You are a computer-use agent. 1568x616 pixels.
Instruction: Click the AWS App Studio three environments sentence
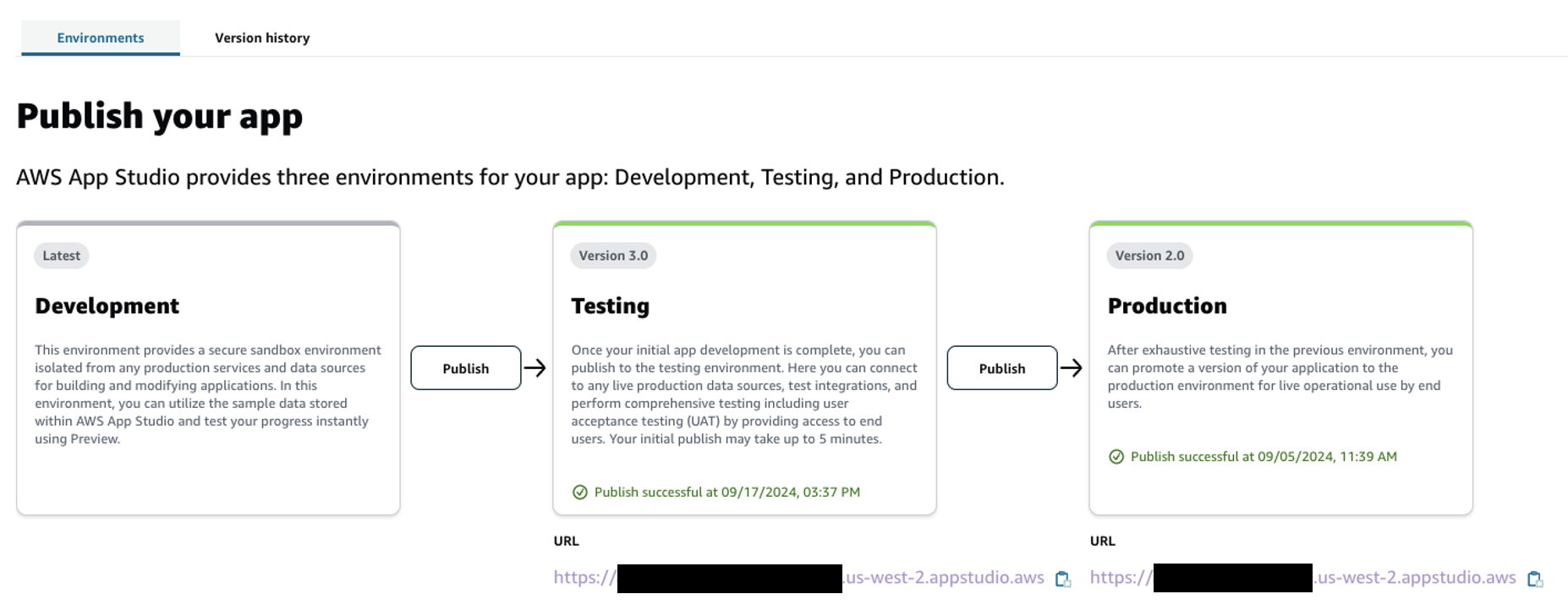click(511, 177)
